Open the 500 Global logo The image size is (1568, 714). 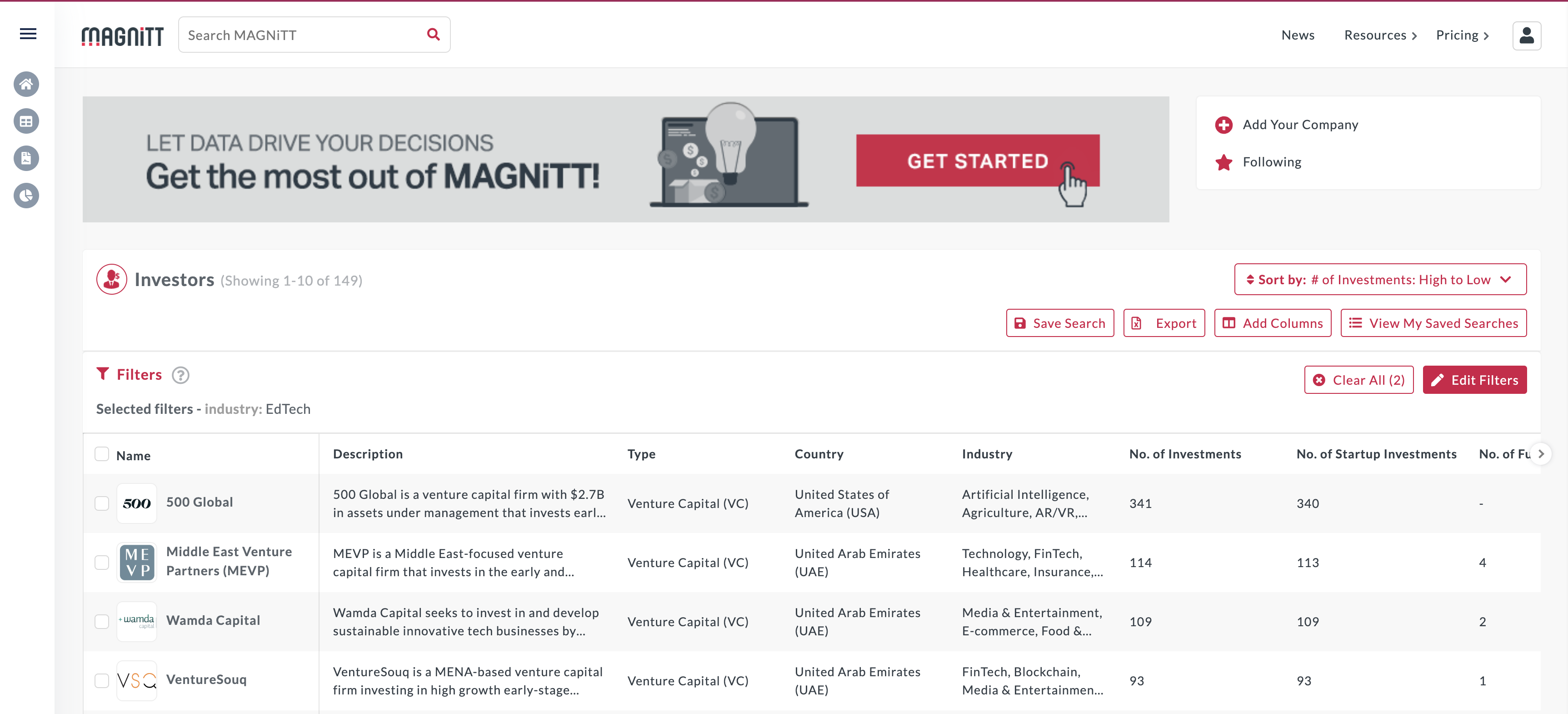[x=136, y=503]
